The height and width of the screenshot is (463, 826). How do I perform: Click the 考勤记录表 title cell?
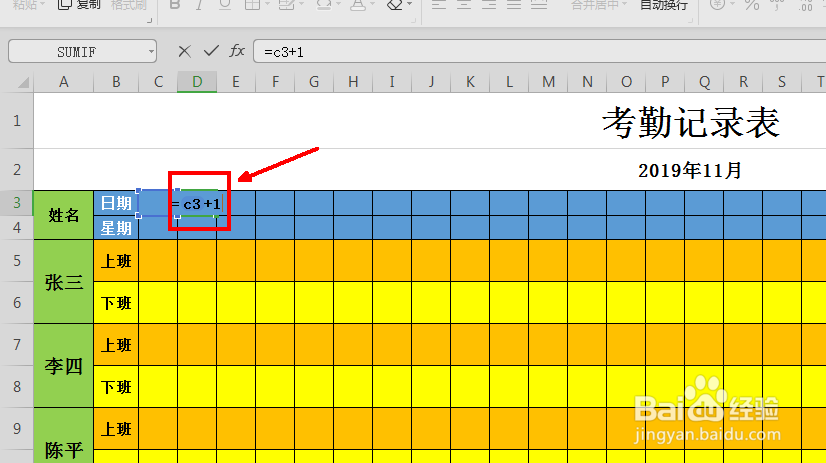point(690,121)
